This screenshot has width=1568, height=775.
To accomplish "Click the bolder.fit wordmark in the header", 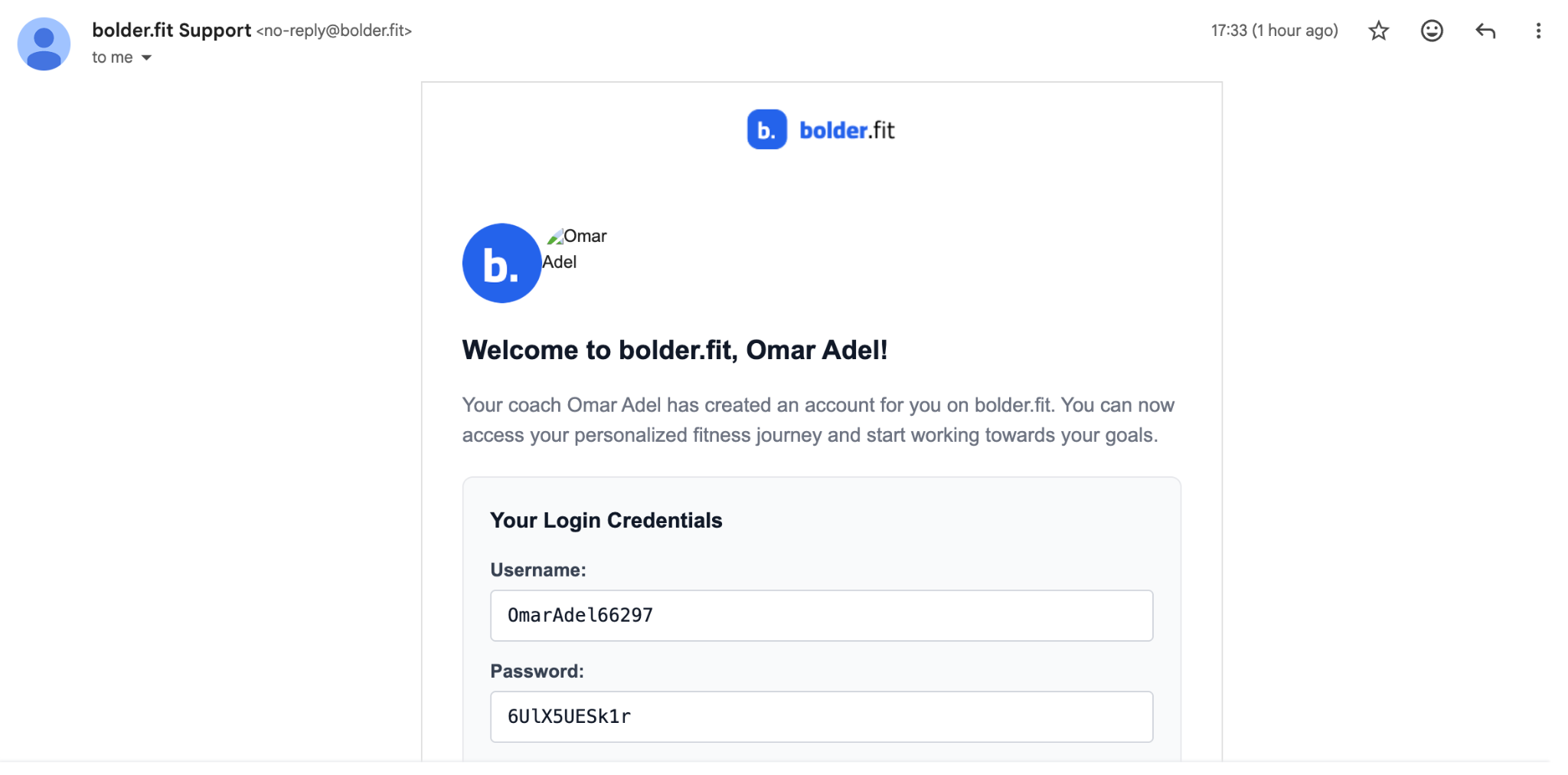I will (847, 130).
